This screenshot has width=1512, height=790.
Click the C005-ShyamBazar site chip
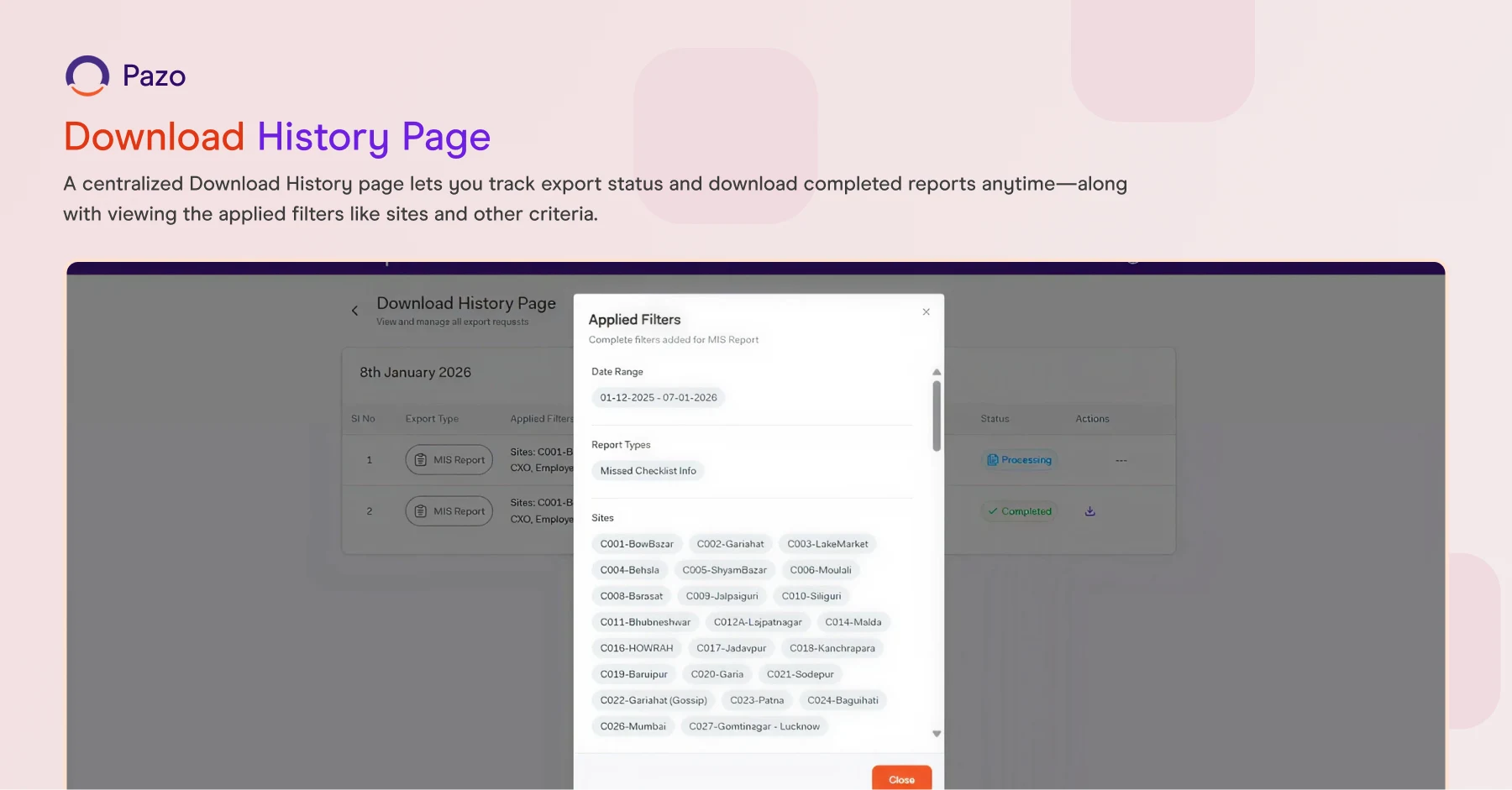tap(724, 570)
